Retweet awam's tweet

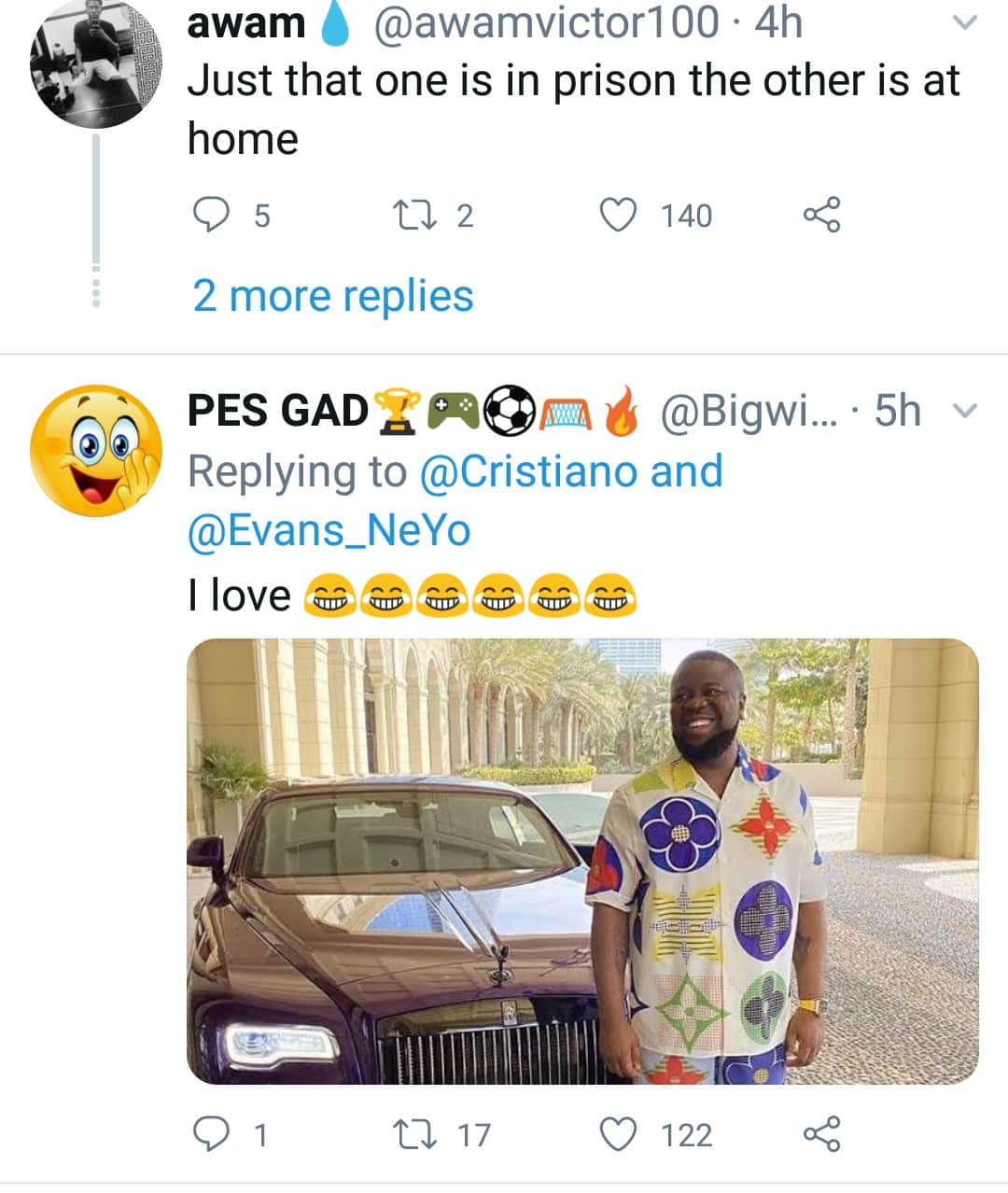click(x=410, y=215)
